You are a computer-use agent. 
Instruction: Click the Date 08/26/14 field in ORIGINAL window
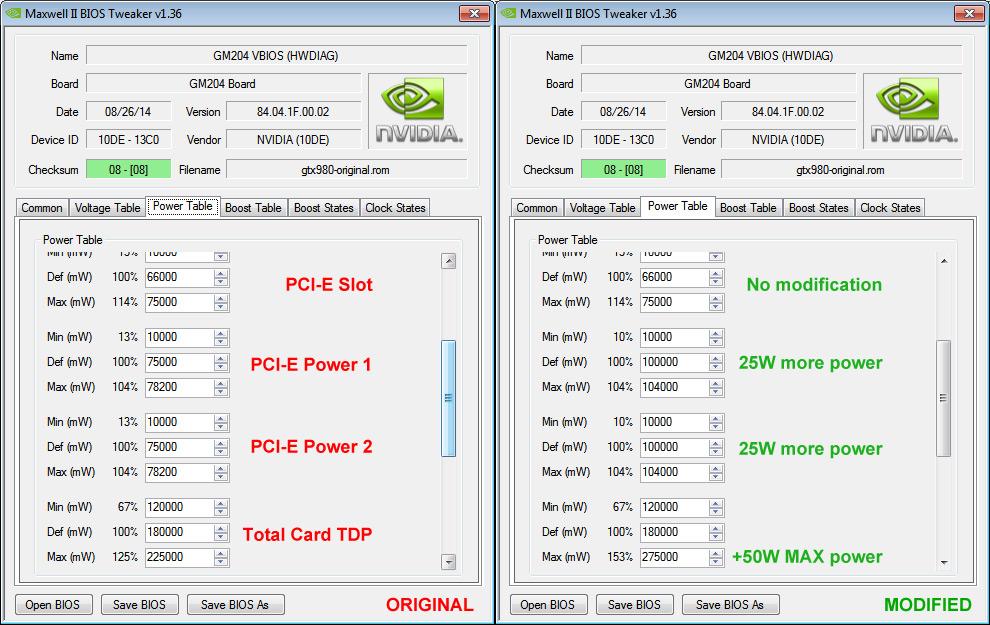click(128, 112)
